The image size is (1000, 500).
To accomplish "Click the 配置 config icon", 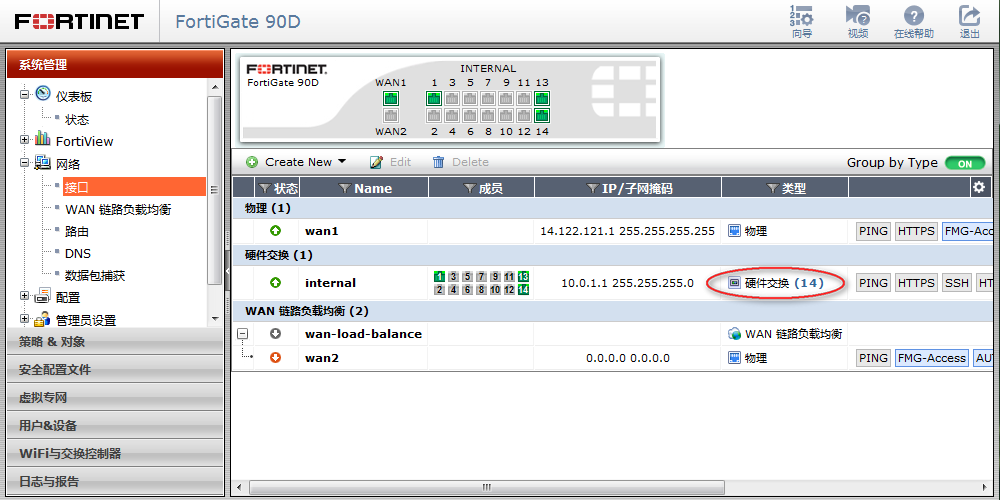I will [43, 295].
